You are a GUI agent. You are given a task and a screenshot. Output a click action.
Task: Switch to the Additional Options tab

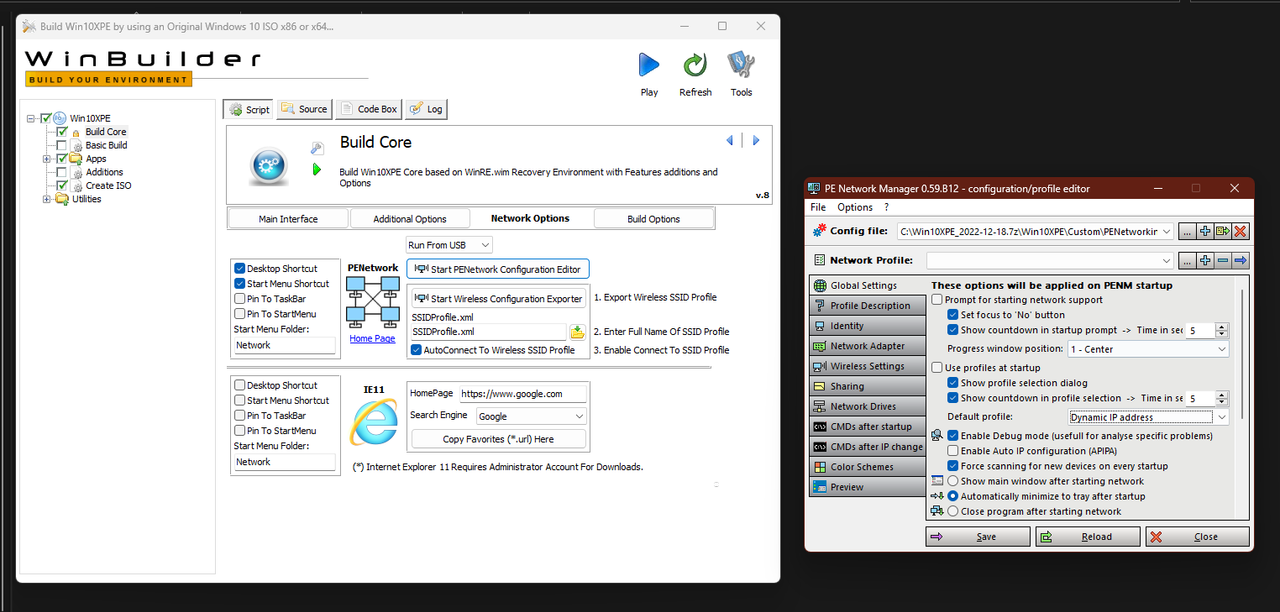tap(410, 219)
